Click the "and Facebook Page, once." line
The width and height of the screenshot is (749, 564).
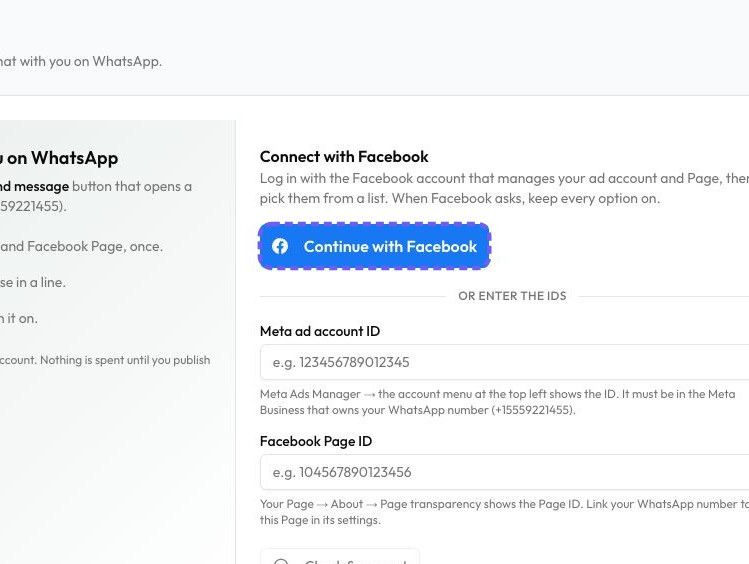tap(81, 246)
